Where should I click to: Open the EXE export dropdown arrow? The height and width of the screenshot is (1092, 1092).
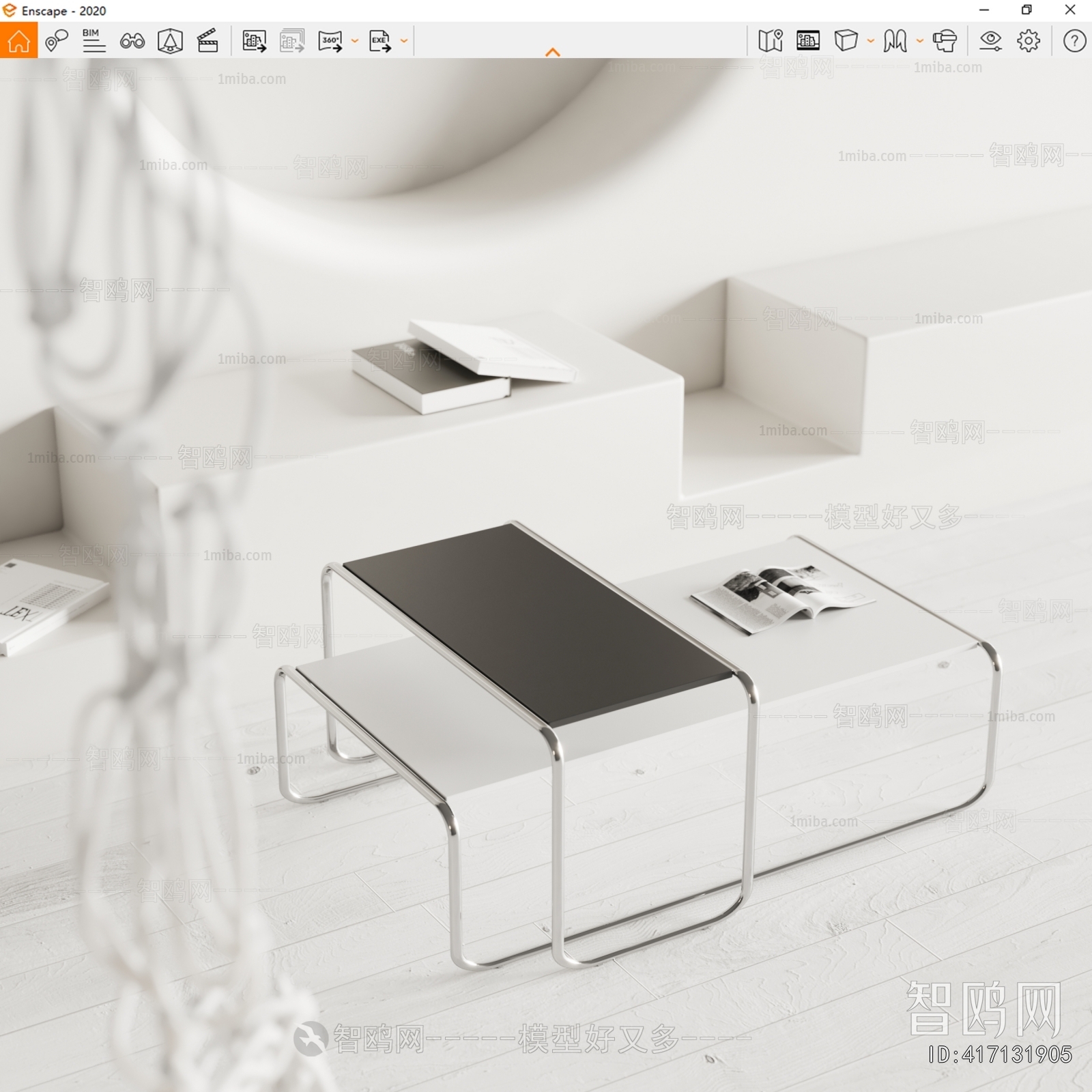pos(404,41)
